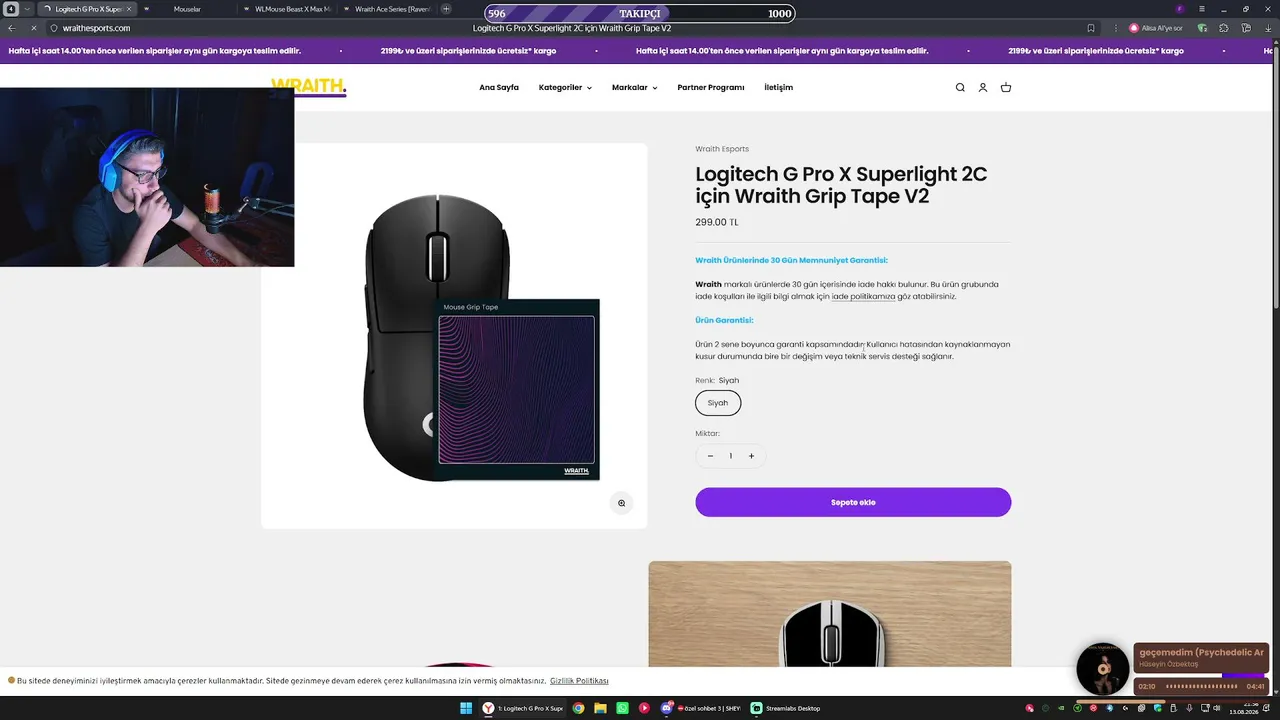
Task: Click the Miktar label
Action: pos(708,434)
